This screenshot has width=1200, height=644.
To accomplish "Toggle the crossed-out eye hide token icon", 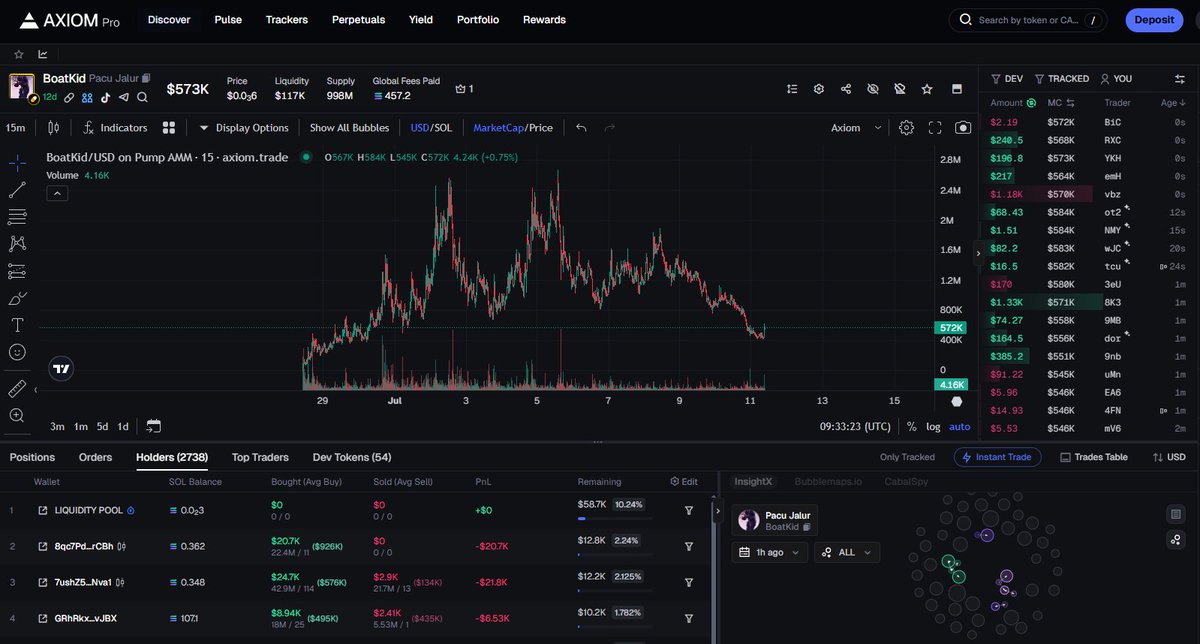I will (x=873, y=88).
